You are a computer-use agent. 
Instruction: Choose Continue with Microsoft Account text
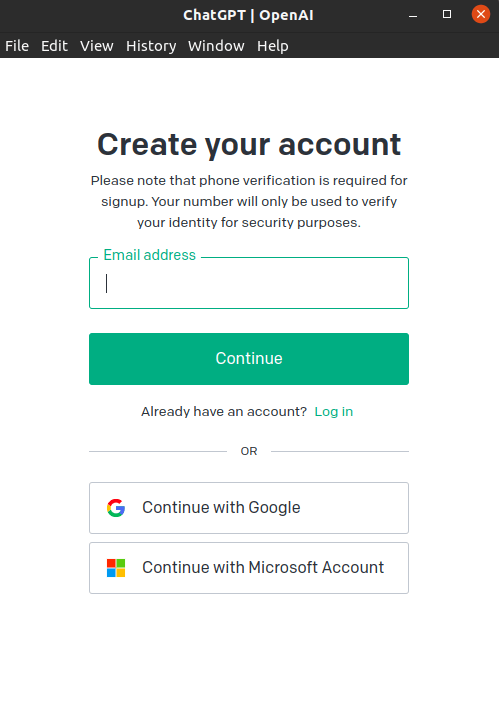coord(263,568)
